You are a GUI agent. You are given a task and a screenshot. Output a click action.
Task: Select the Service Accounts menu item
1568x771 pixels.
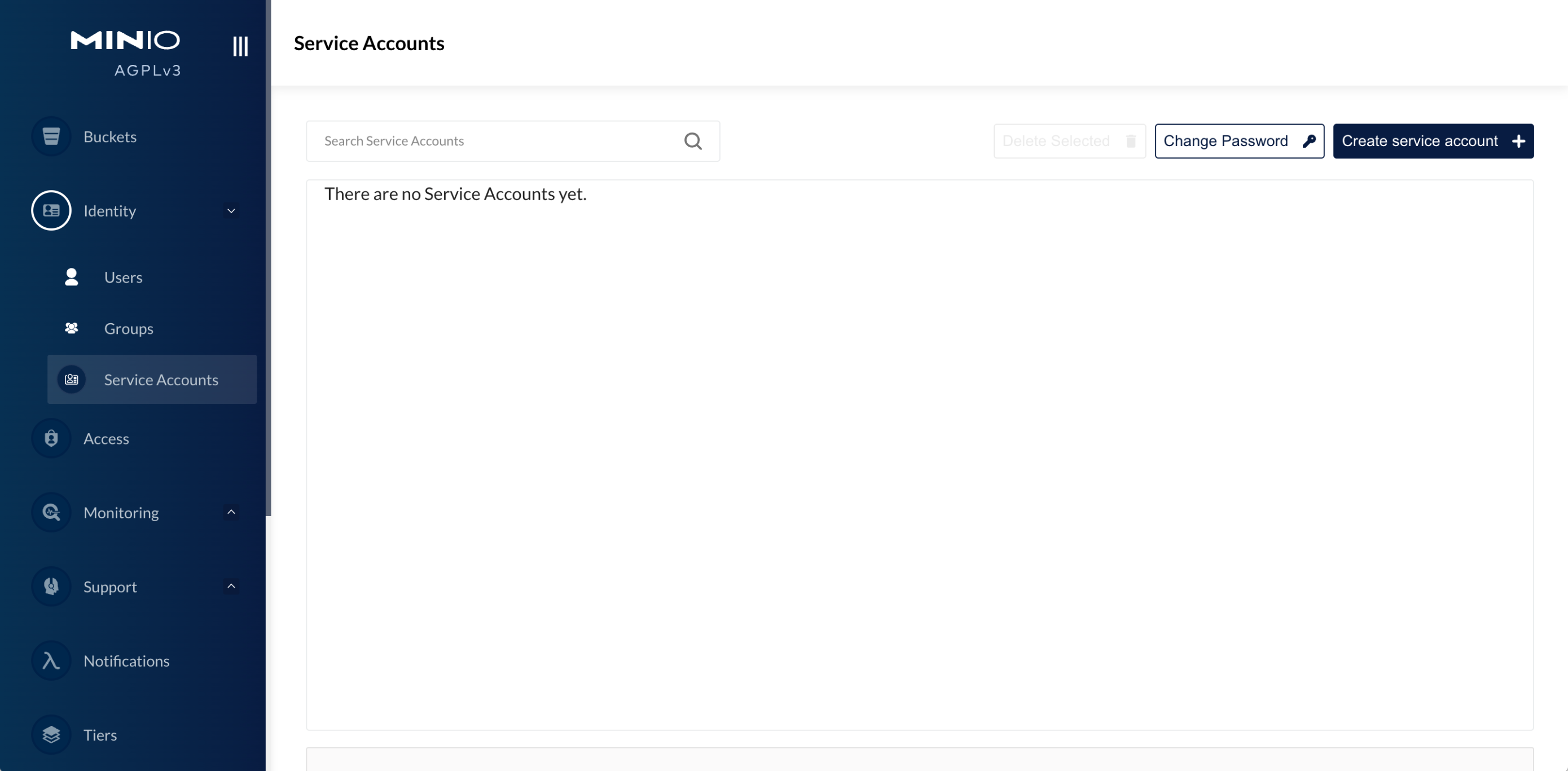[x=161, y=380]
